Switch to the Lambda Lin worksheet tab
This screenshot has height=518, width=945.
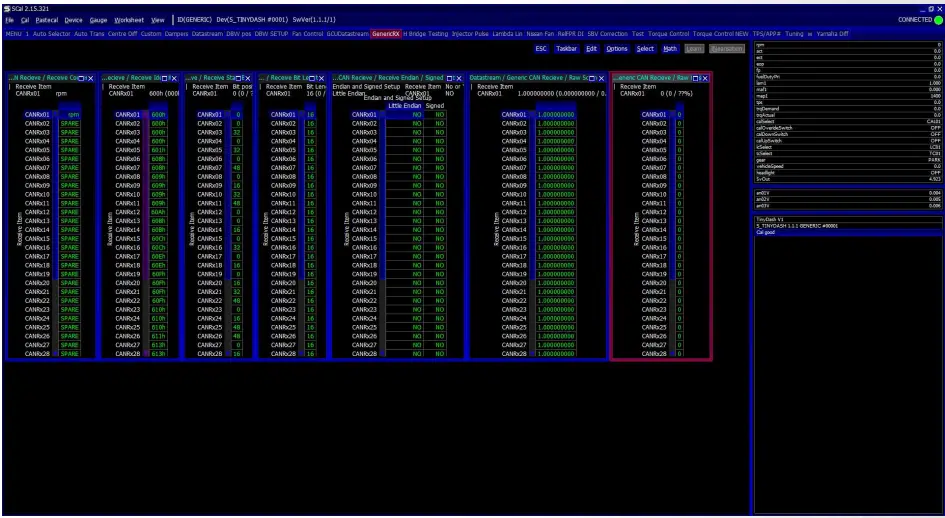tap(507, 34)
